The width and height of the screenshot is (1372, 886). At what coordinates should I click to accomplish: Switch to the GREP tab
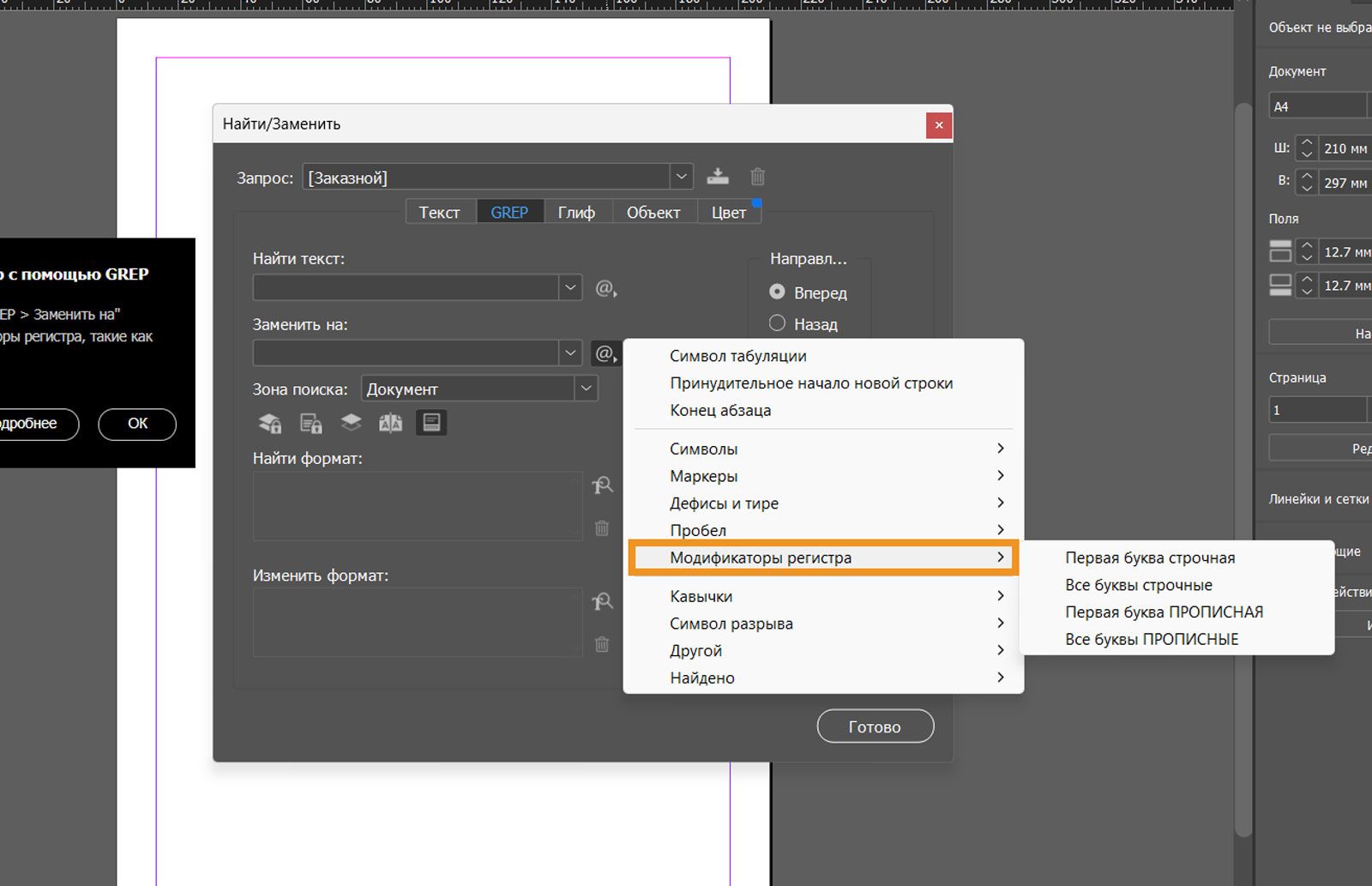pos(509,212)
